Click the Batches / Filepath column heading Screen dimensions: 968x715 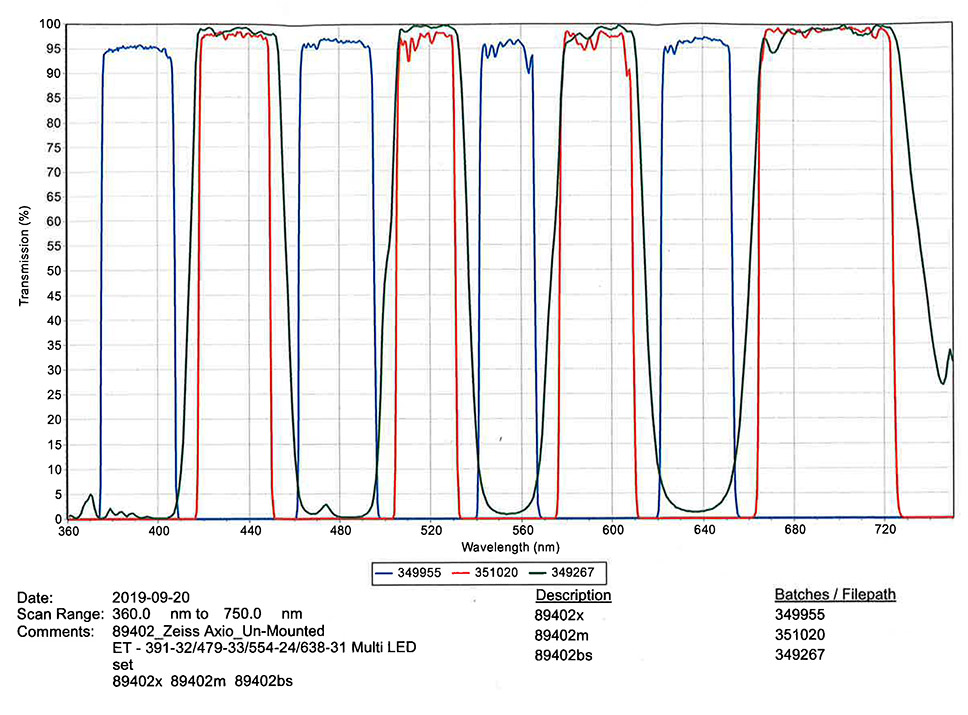pyautogui.click(x=835, y=595)
